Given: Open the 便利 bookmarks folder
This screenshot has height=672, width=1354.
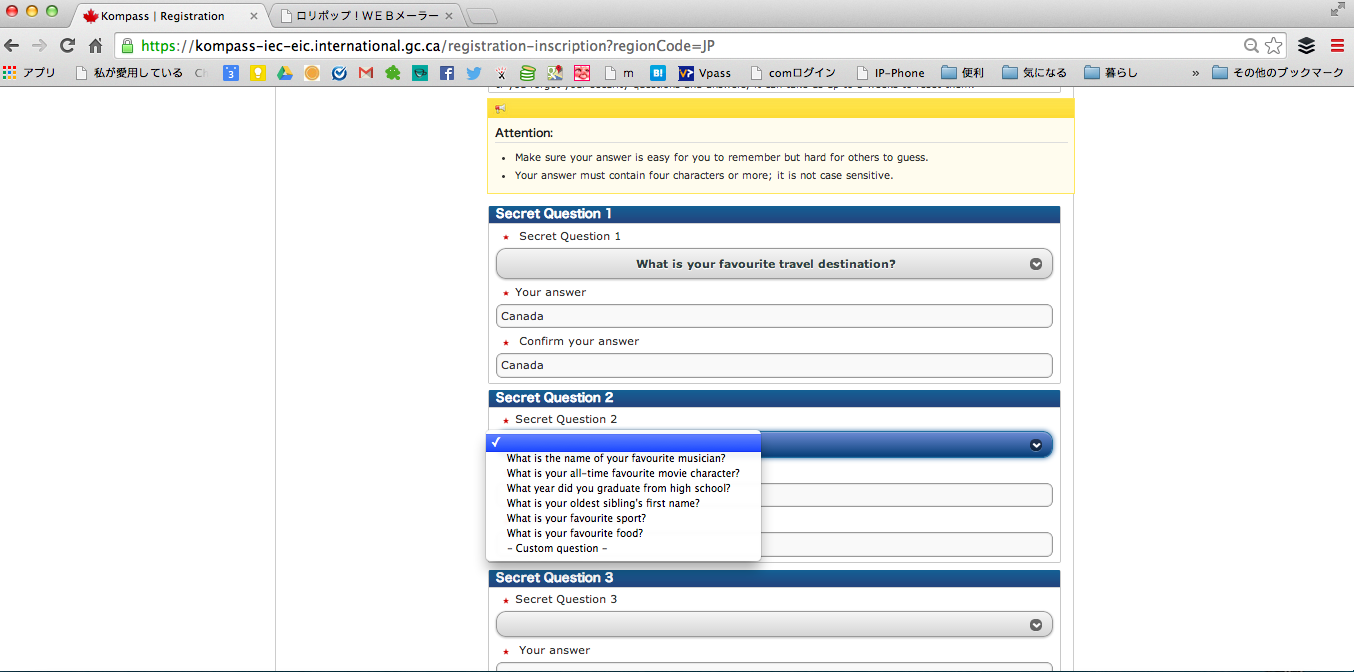Looking at the screenshot, I should 963,73.
